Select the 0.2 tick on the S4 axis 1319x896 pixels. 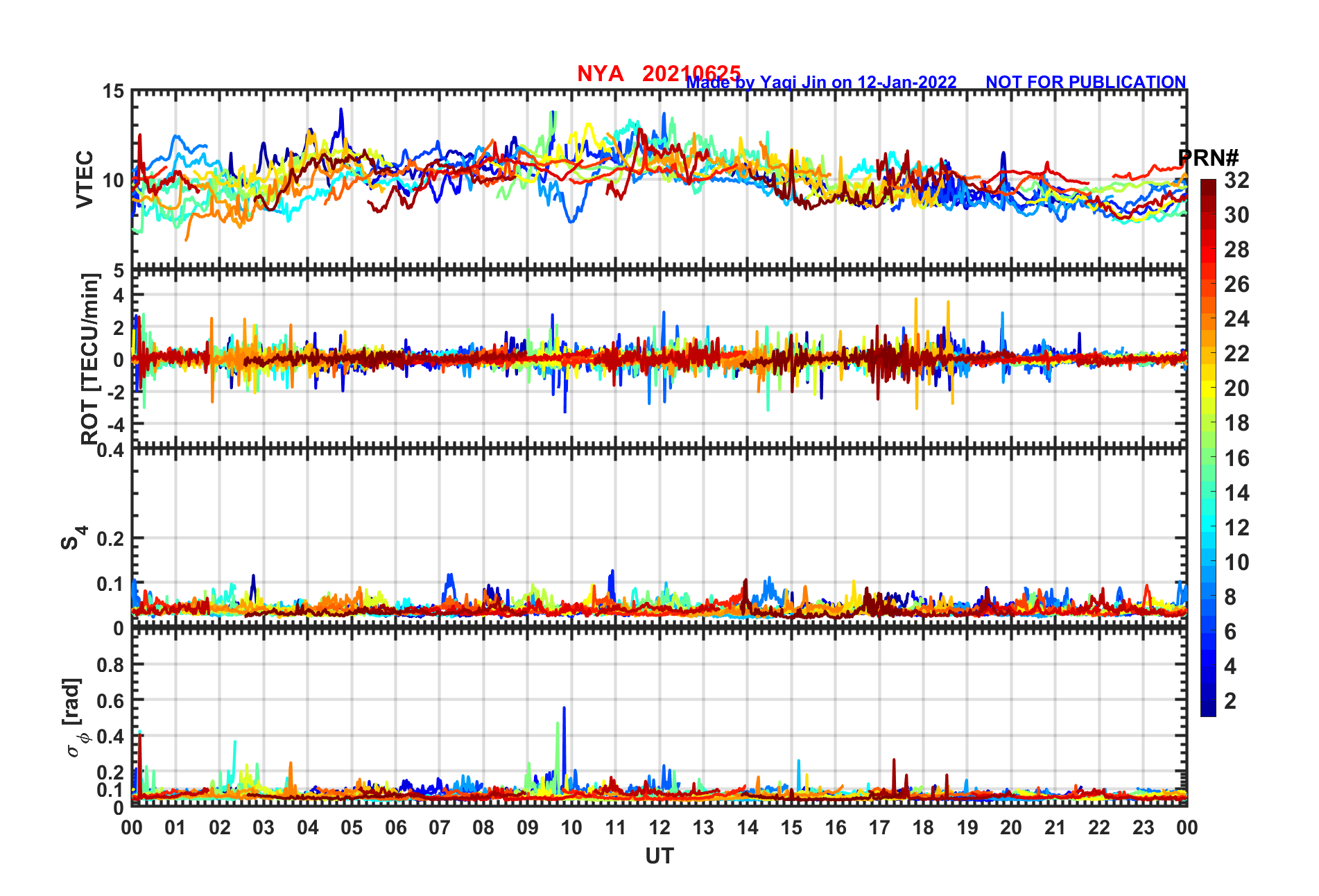pos(111,539)
